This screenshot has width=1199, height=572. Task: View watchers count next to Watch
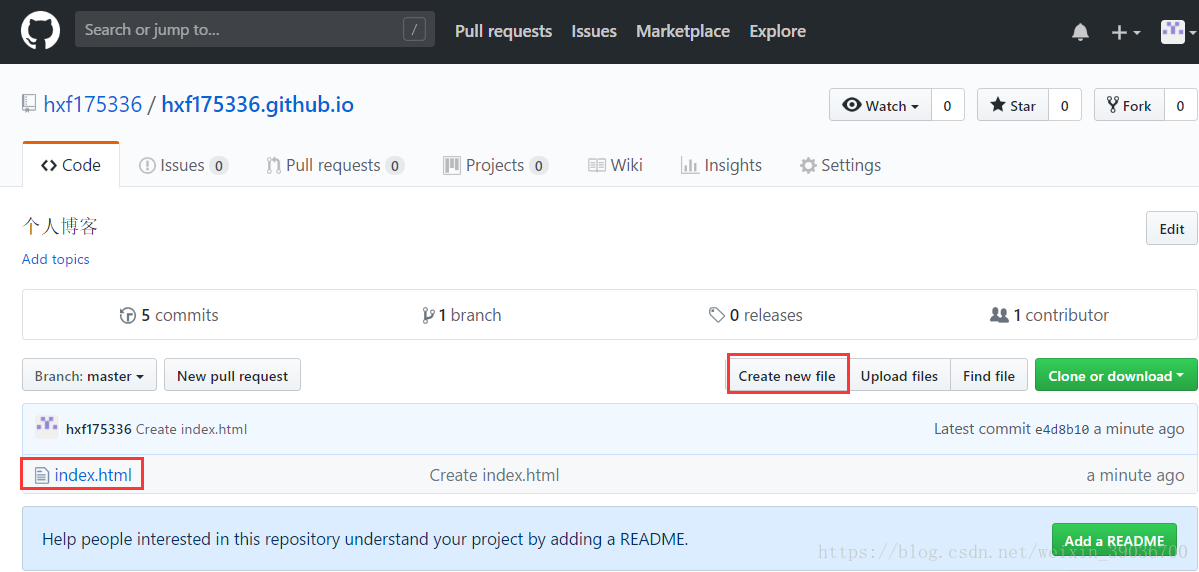(947, 106)
